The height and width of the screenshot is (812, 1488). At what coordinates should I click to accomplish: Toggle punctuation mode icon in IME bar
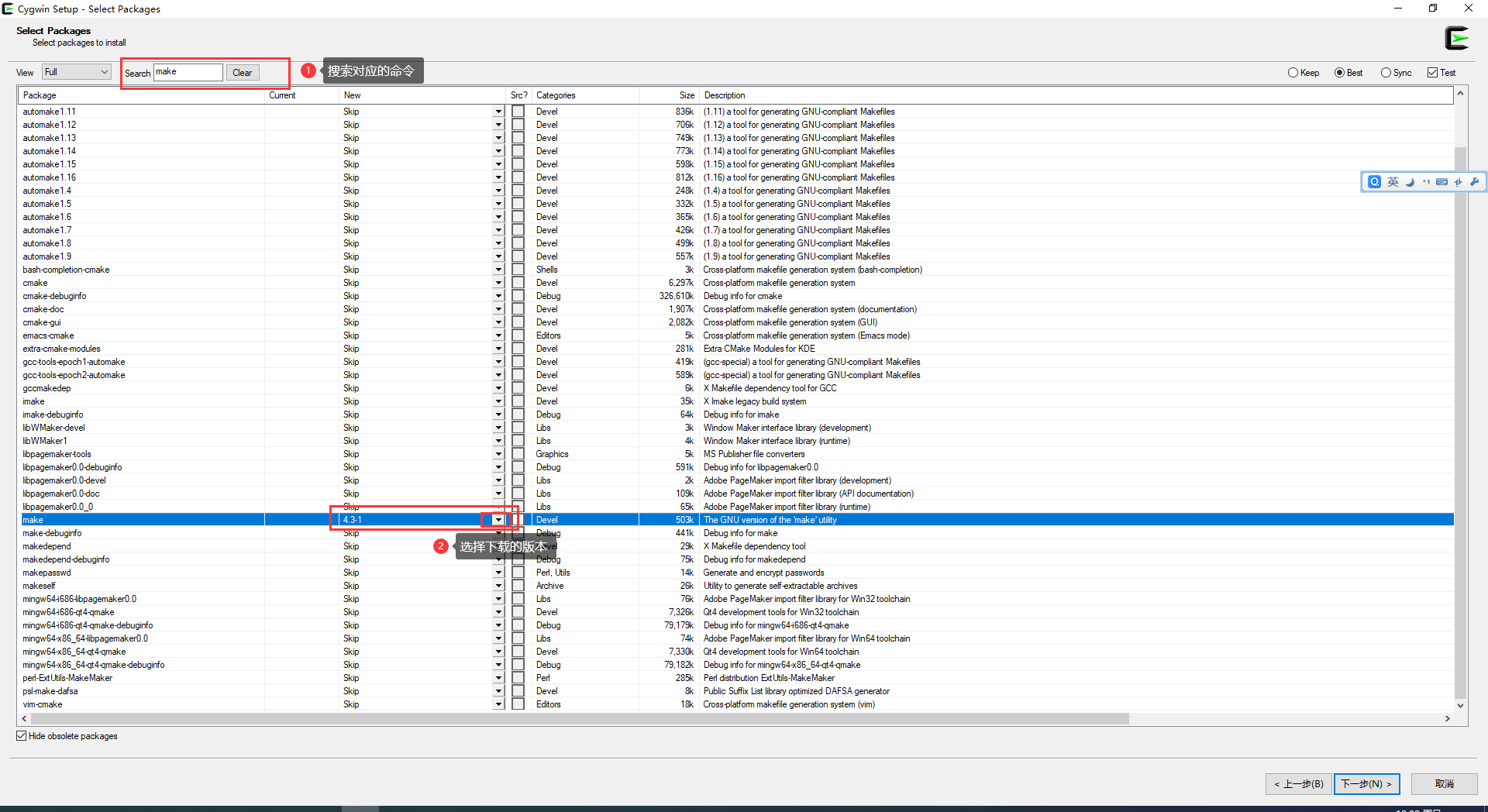click(1426, 182)
